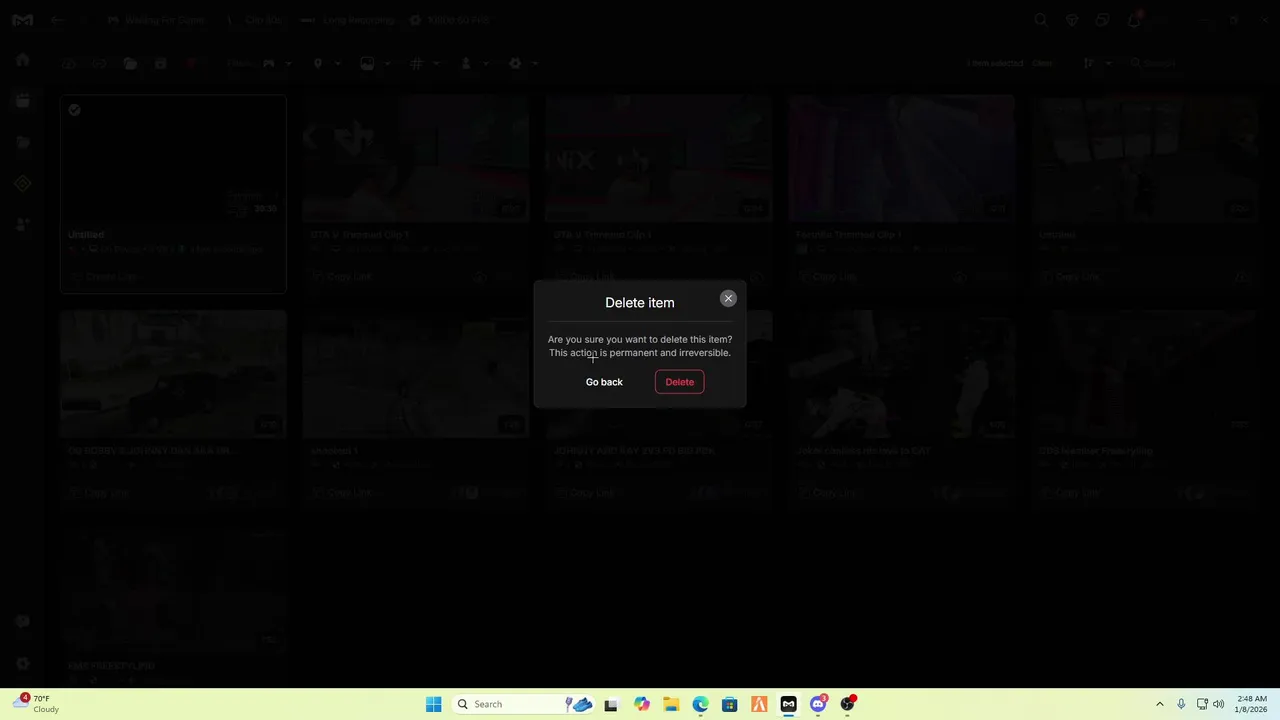
Task: Open the folder icon in Medal sidebar
Action: click(x=22, y=143)
